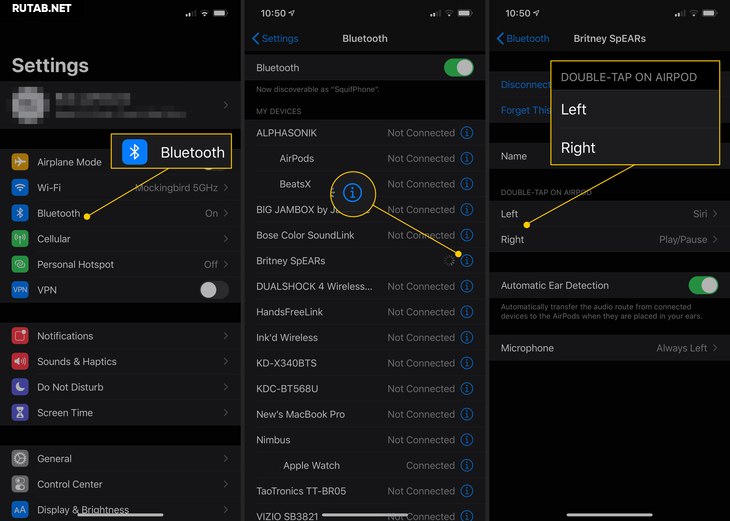Open info icon for BIG JAMBOX

(x=466, y=210)
